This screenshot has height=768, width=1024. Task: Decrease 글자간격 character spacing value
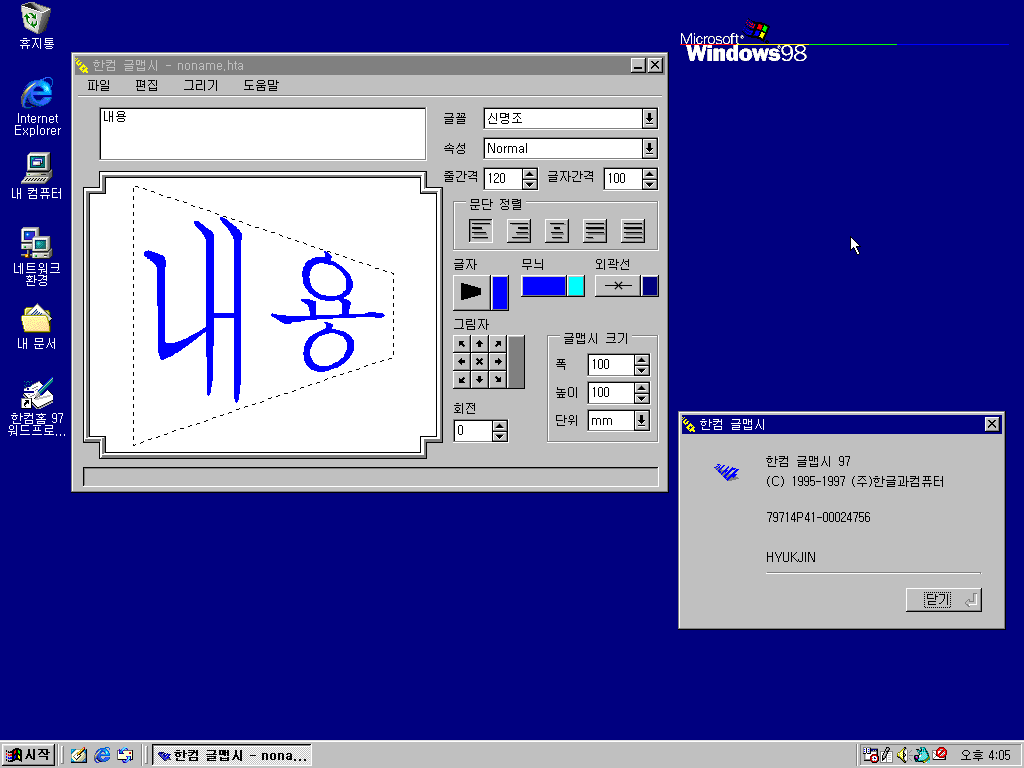click(649, 184)
